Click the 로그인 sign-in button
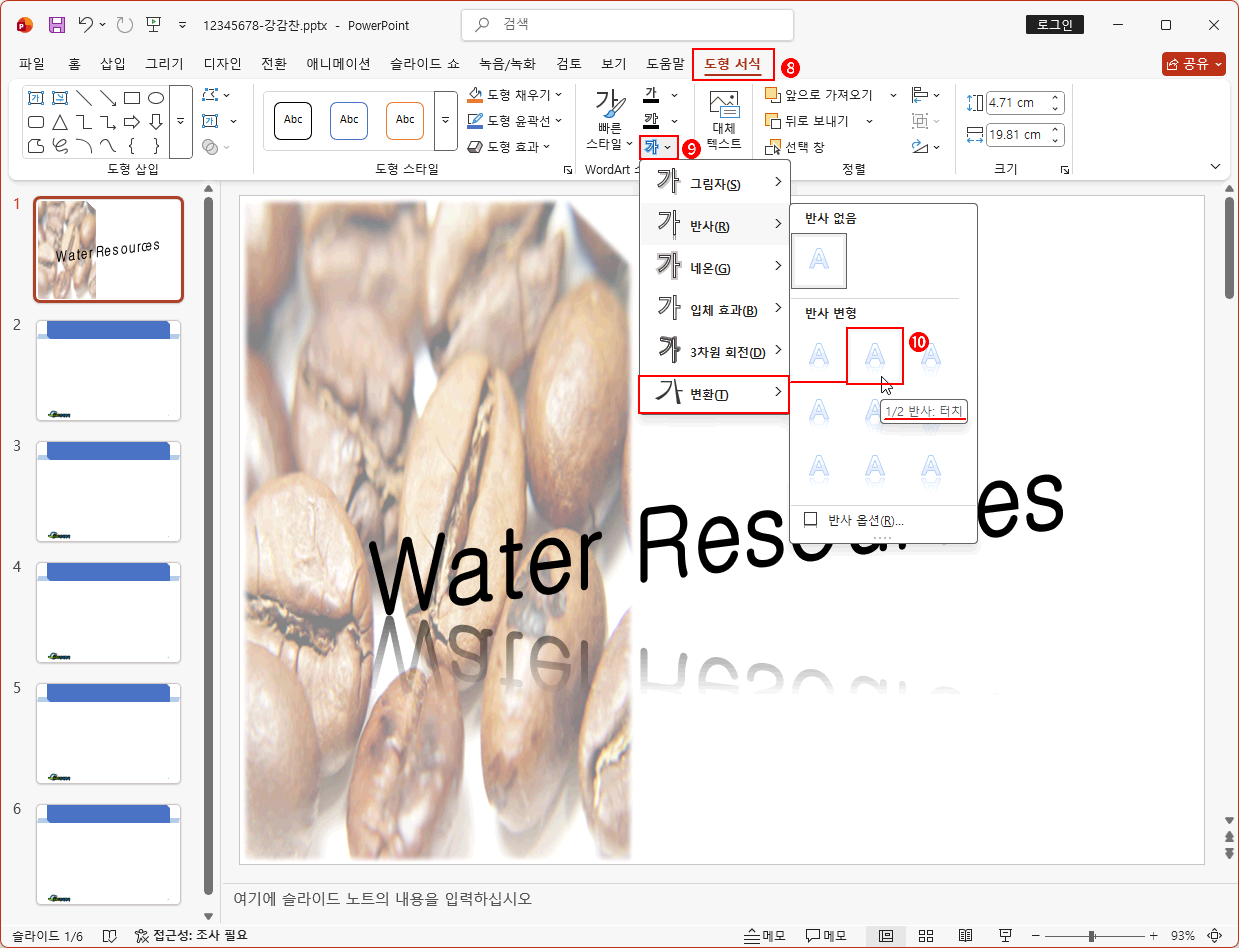Viewport: 1239px width, 948px height. tap(1054, 25)
